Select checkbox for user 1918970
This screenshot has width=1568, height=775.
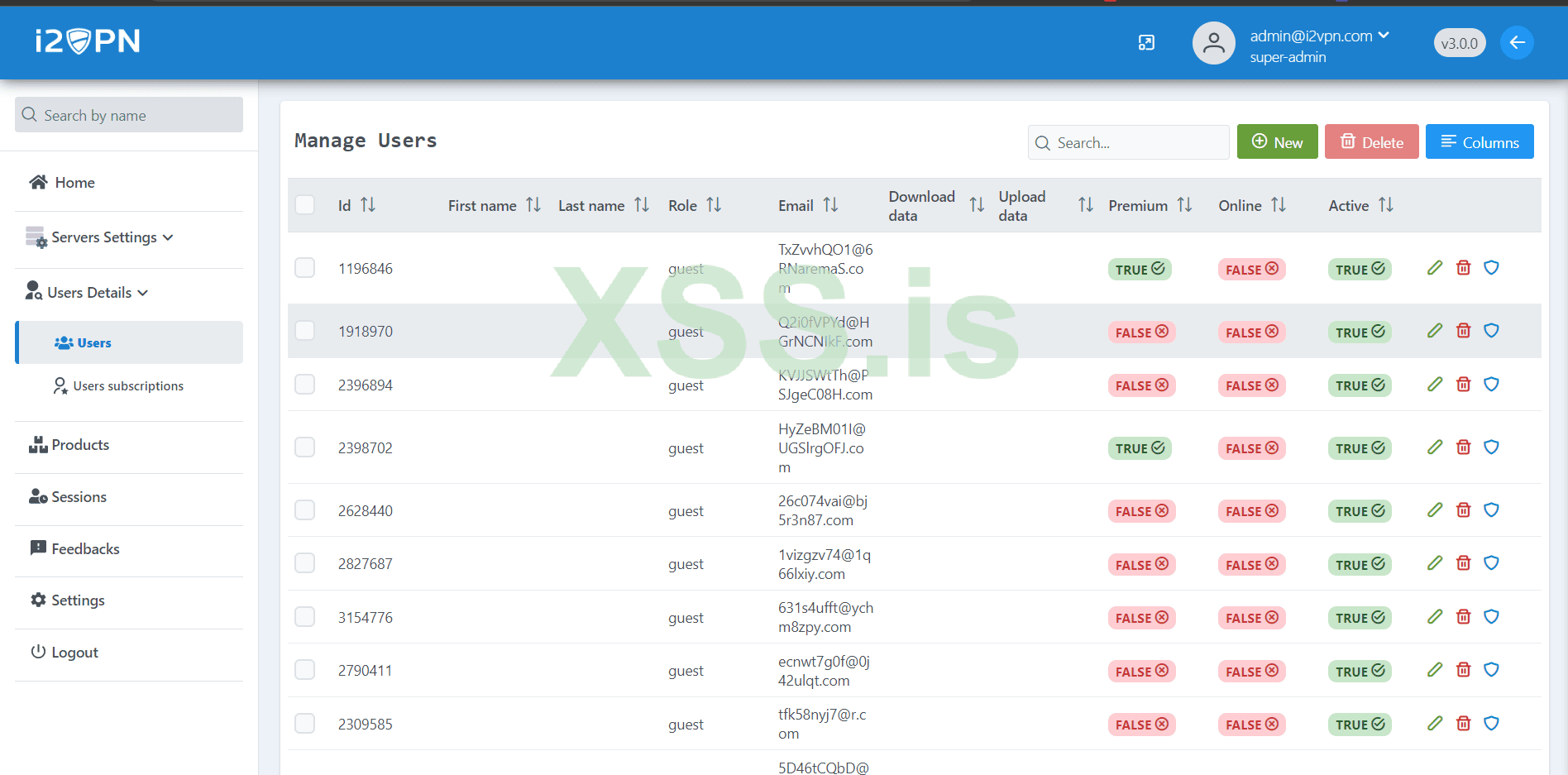(x=305, y=331)
